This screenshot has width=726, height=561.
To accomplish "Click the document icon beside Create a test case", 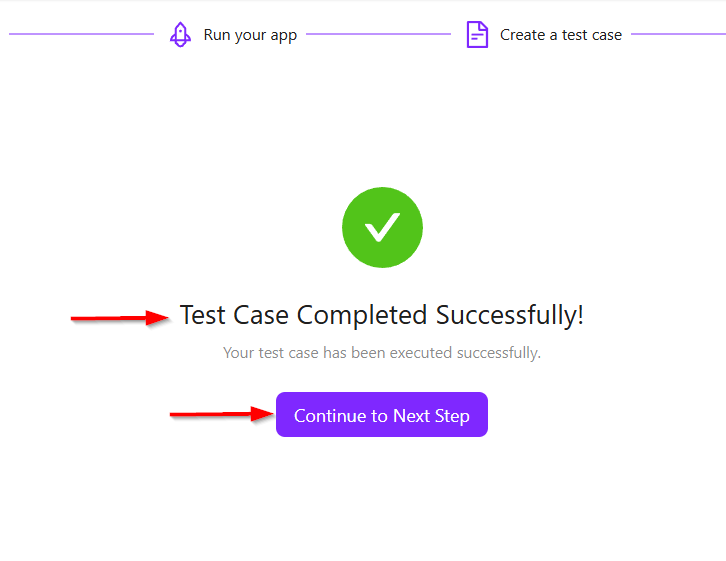I will click(477, 35).
